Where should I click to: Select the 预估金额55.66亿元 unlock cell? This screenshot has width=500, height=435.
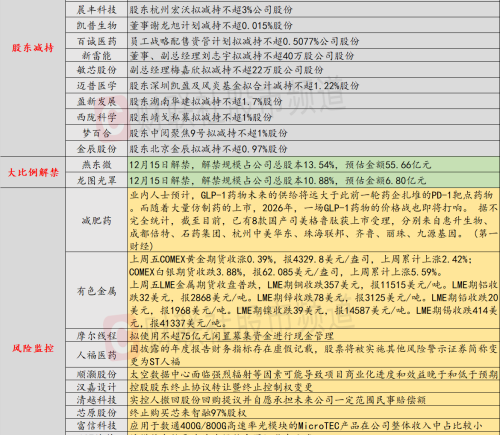tap(314, 164)
